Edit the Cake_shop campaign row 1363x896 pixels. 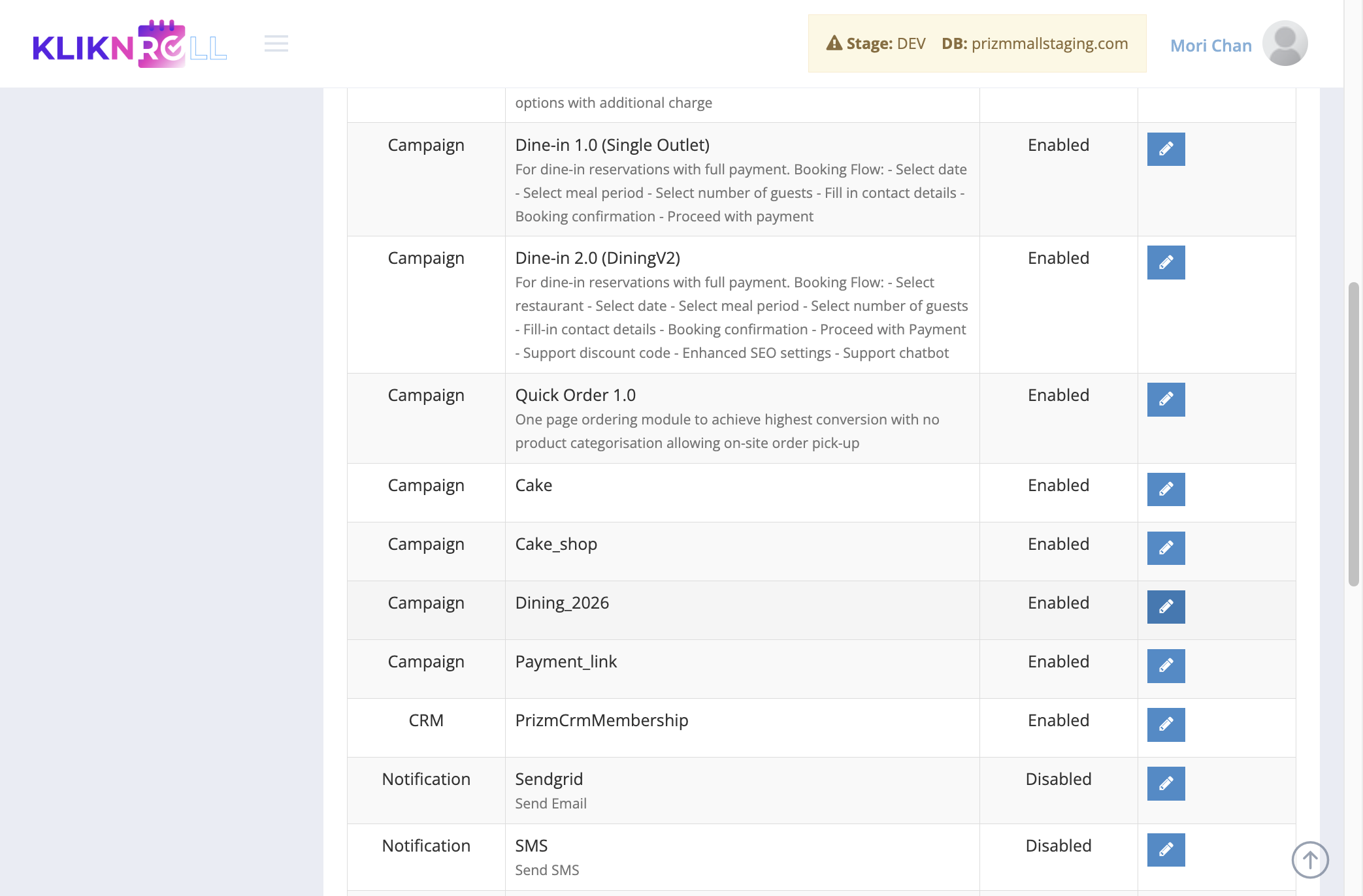click(x=1166, y=548)
